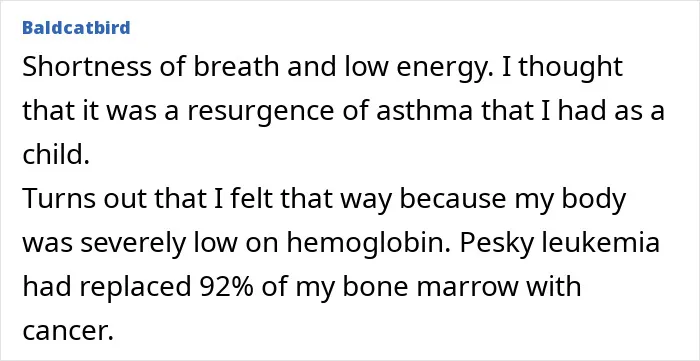Viewport: 700px width, 361px height.
Task: Click the word "asthma" in the comment
Action: (x=424, y=111)
